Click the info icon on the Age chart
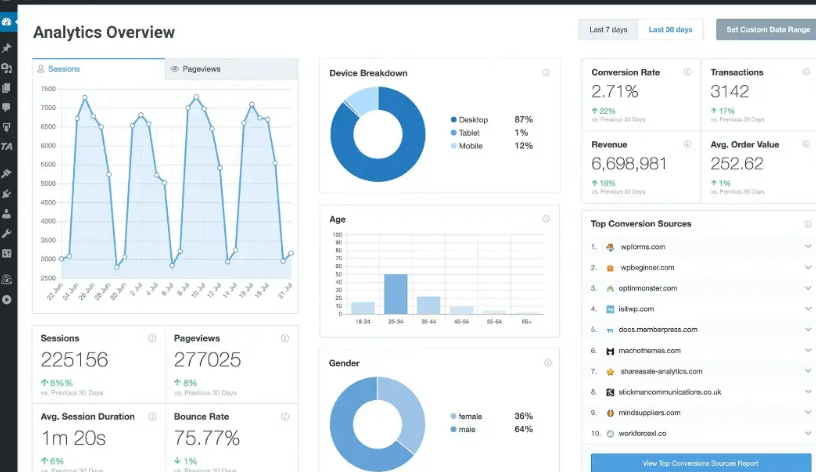The image size is (816, 472). 546,219
